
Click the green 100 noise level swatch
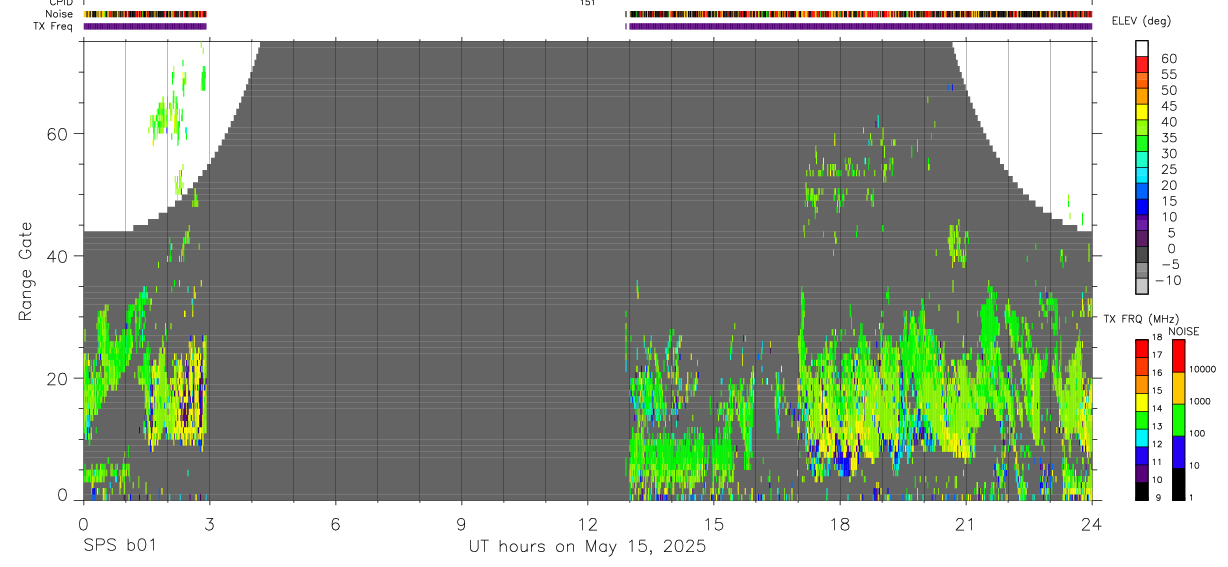tap(1178, 420)
